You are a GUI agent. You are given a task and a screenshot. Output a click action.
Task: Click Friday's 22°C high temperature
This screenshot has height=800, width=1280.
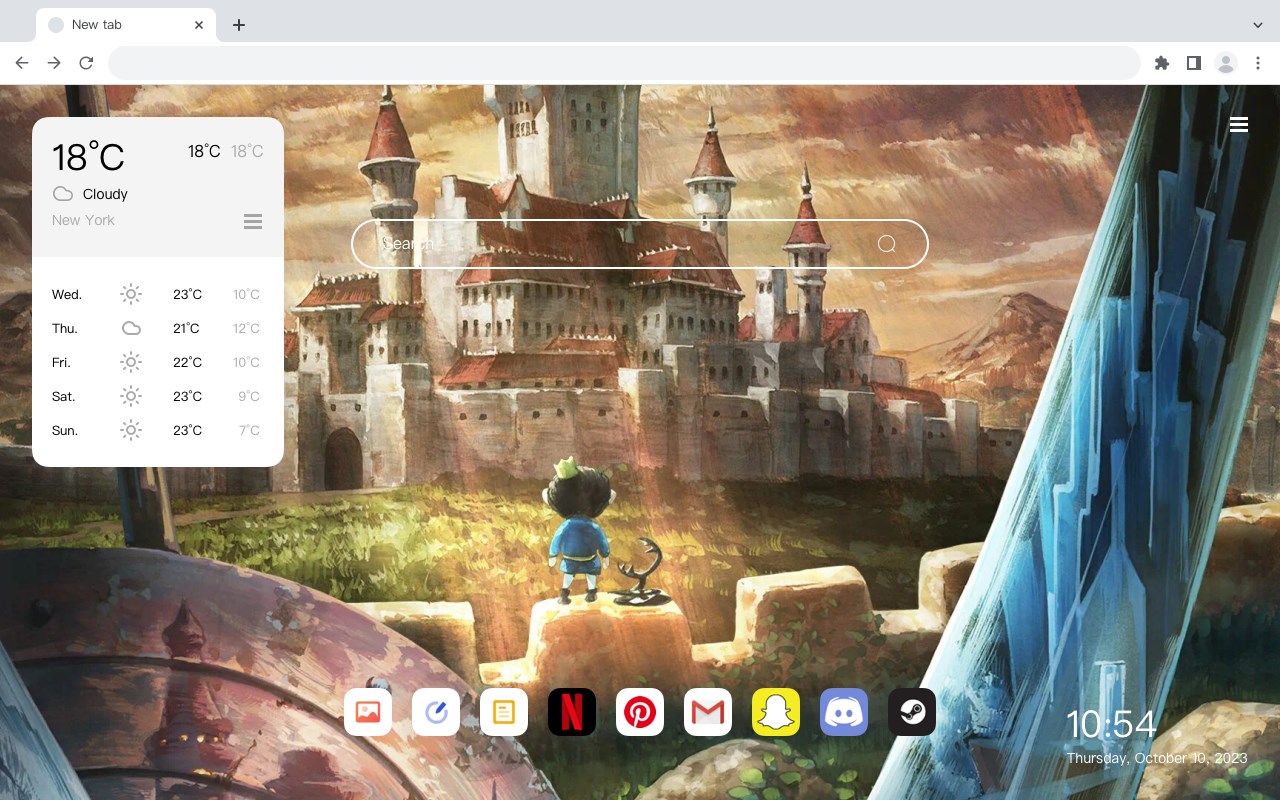click(187, 362)
